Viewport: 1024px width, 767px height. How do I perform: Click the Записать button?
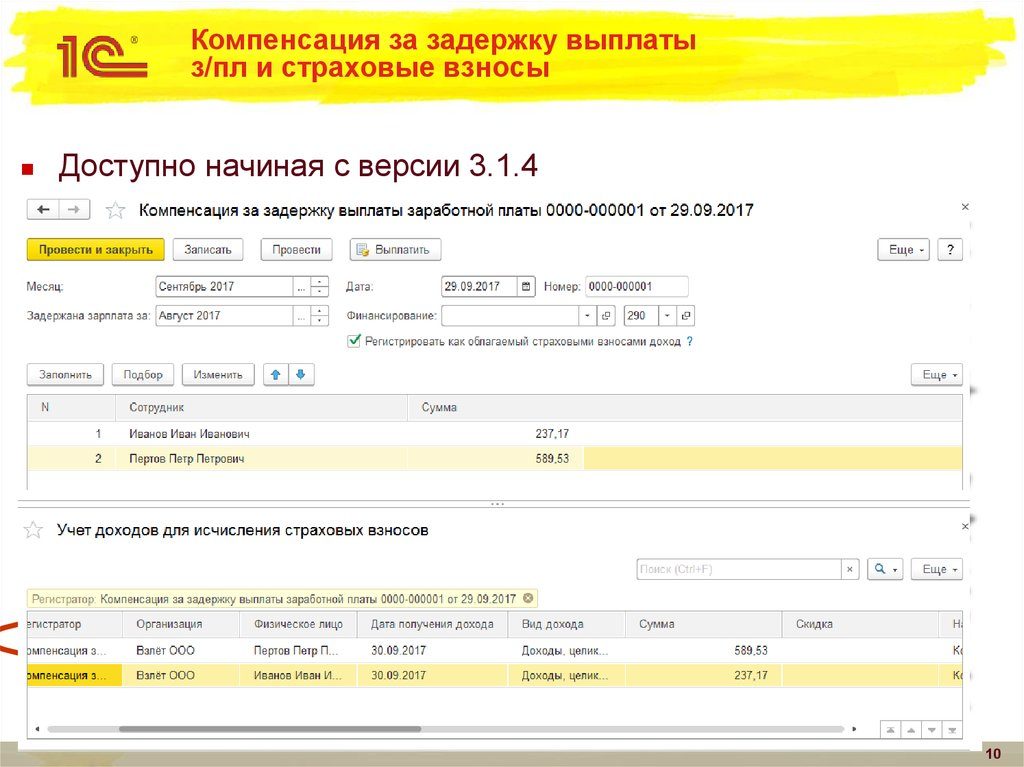pos(208,250)
